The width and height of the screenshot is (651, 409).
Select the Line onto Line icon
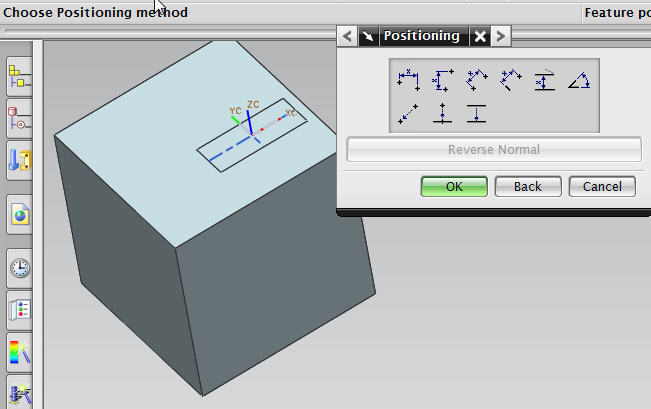coord(477,114)
